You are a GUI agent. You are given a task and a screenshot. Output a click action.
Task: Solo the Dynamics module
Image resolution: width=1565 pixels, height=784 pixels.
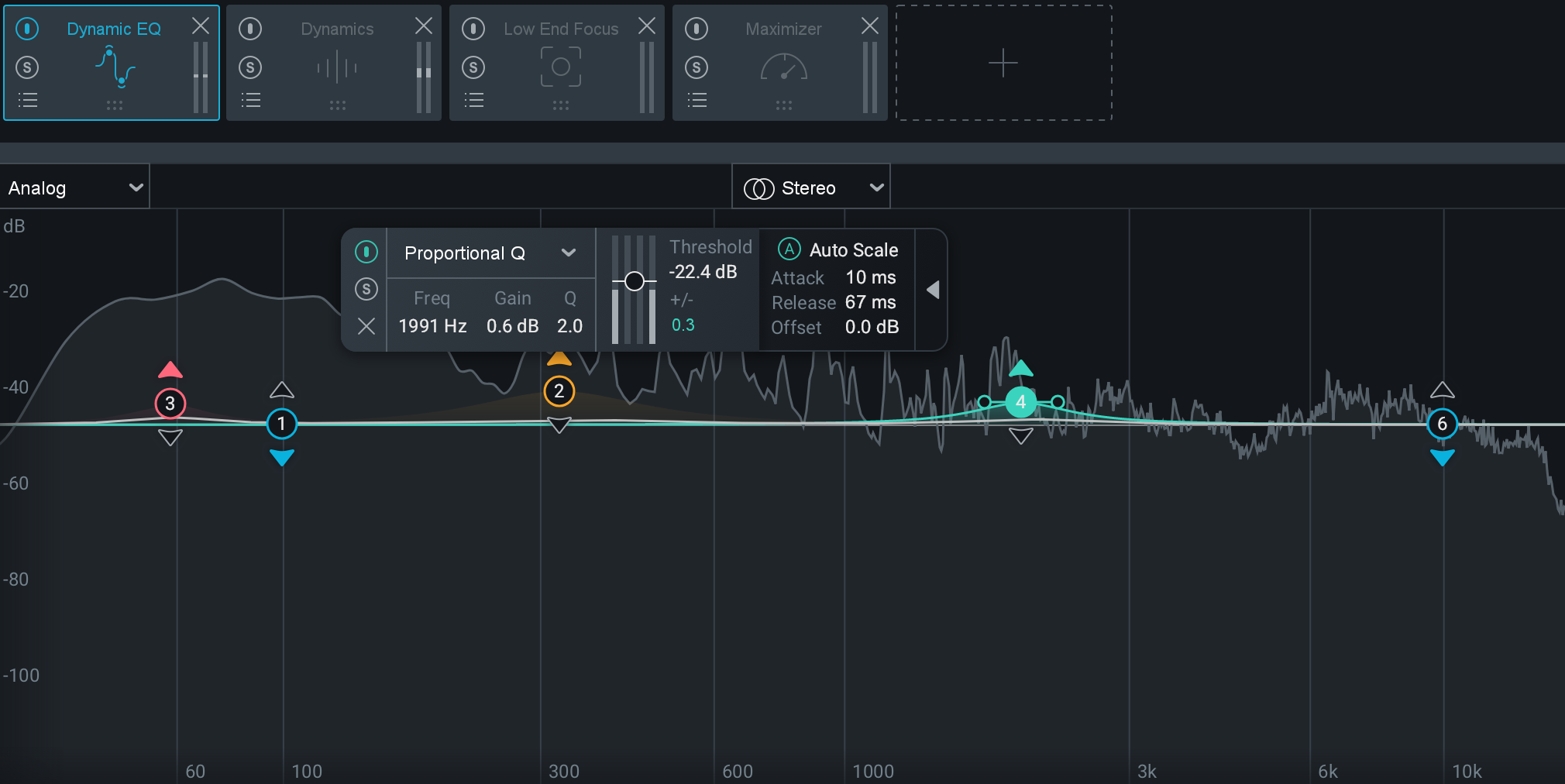(x=250, y=67)
